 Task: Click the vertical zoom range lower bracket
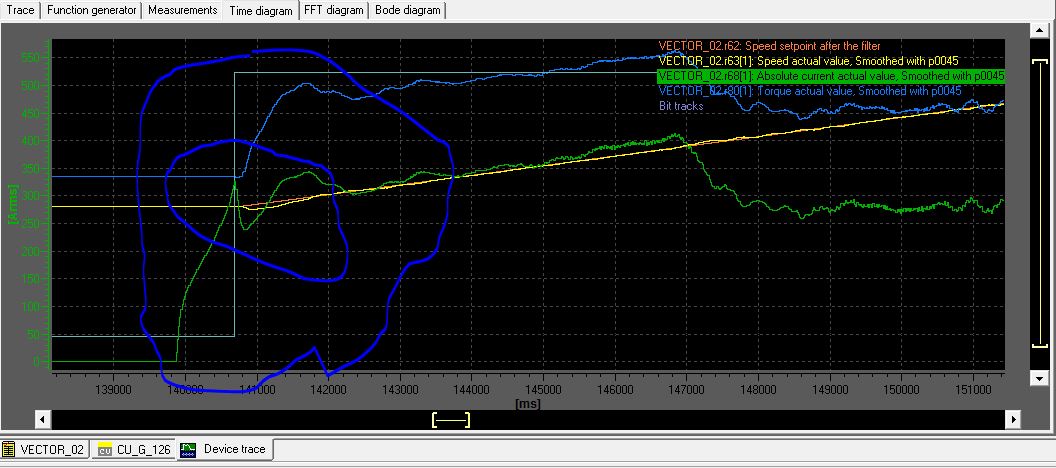[x=1039, y=345]
